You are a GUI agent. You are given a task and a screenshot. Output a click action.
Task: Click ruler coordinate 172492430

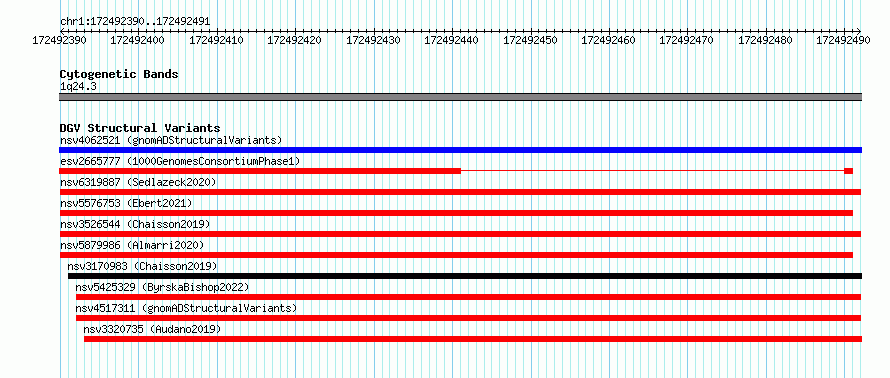pyautogui.click(x=373, y=40)
